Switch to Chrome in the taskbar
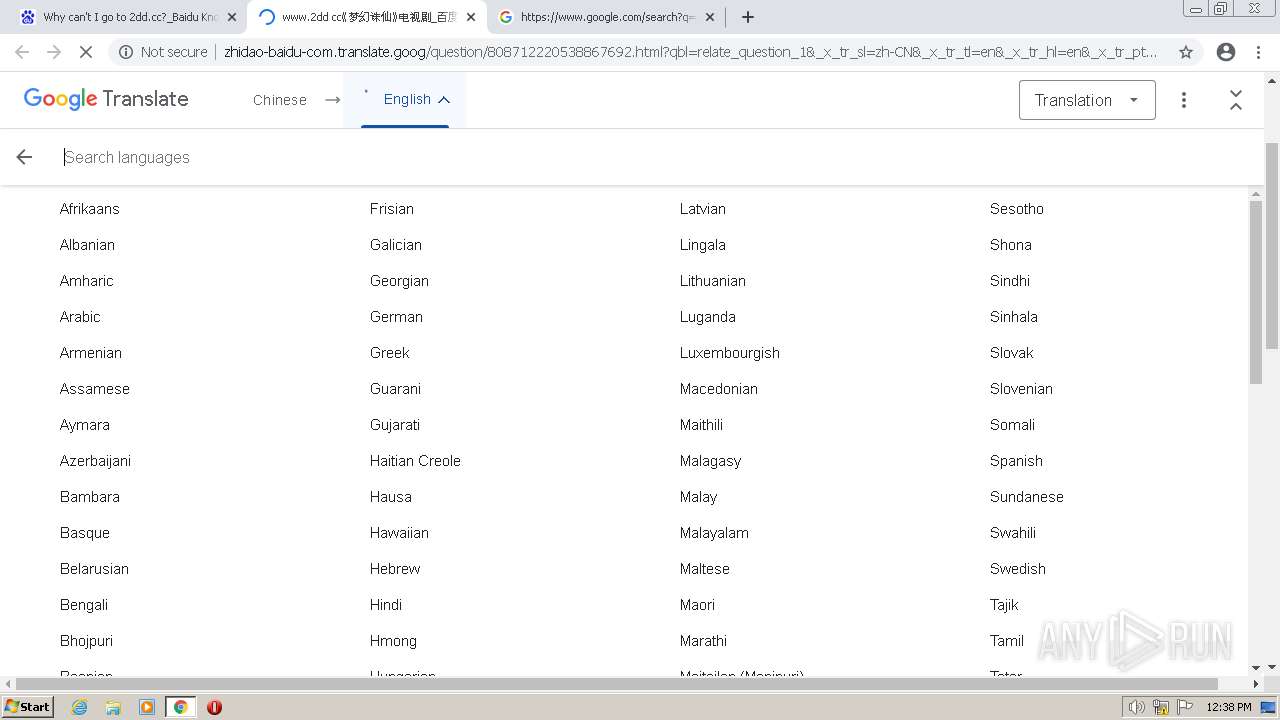The image size is (1280, 720). [181, 707]
